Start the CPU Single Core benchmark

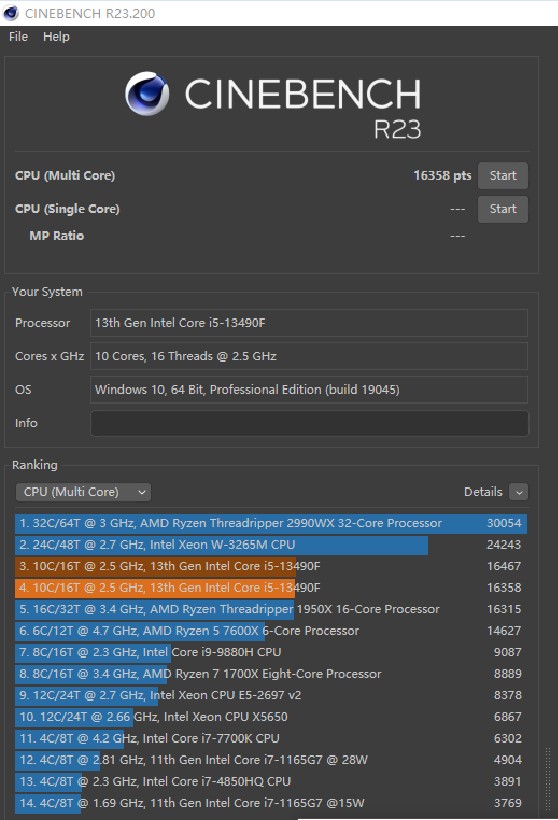503,209
